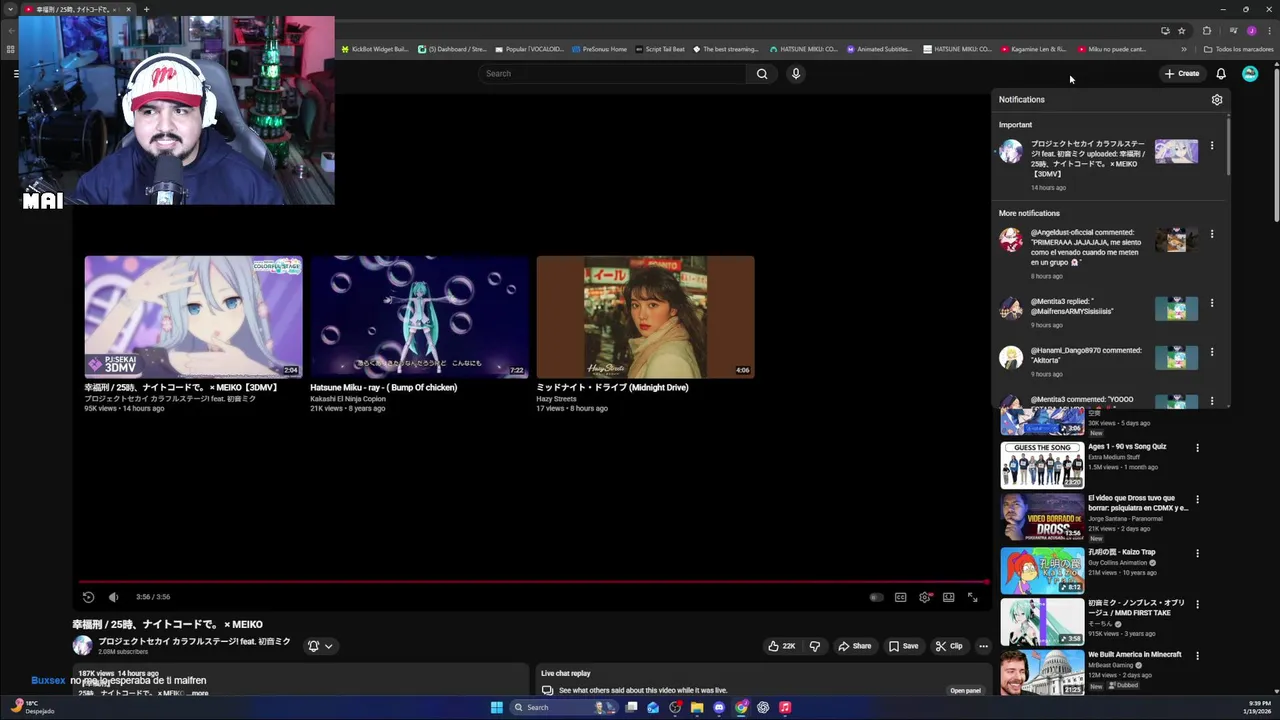Toggle the autoplay switch
The image size is (1280, 720).
(x=876, y=597)
